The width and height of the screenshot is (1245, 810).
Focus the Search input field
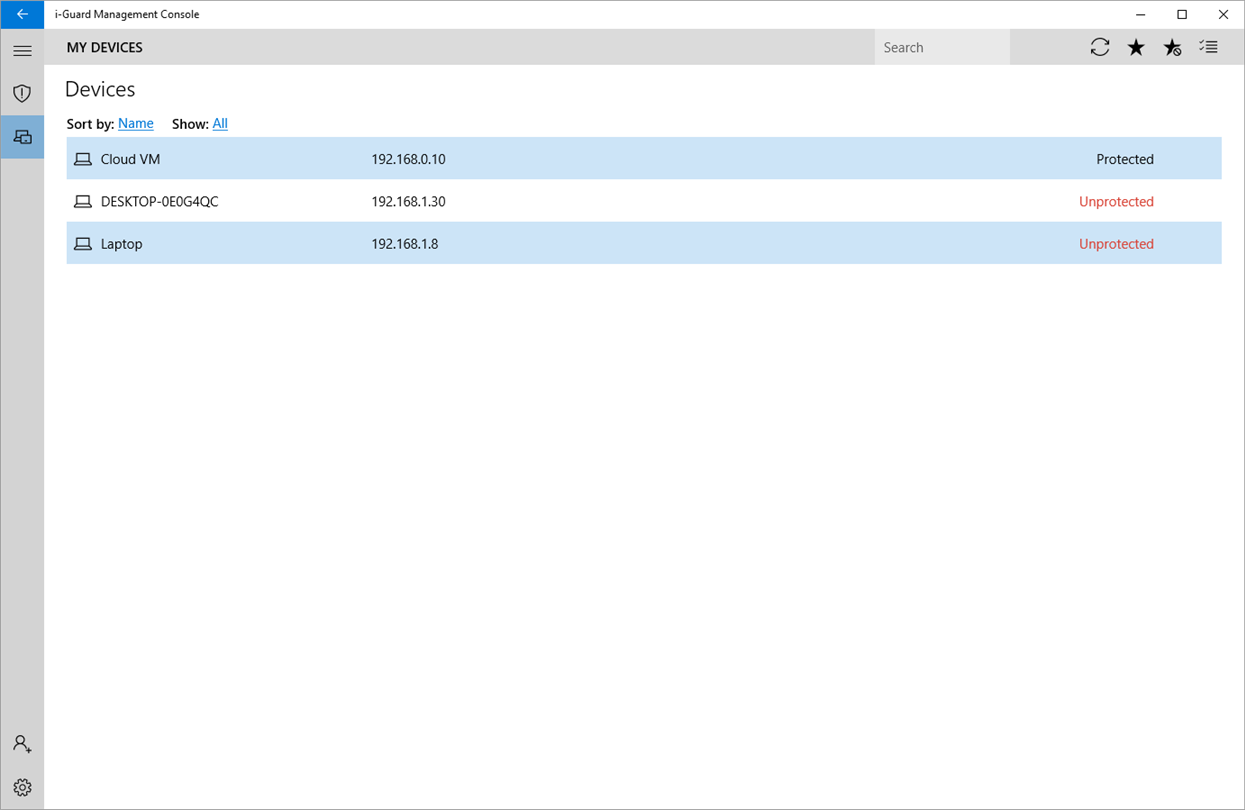click(x=942, y=47)
